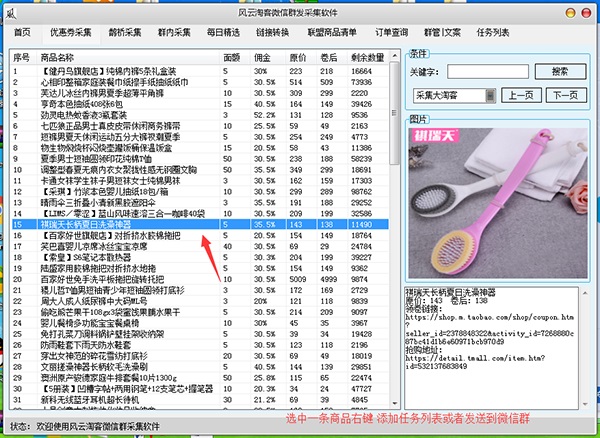This screenshot has height=438, width=600.
Task: Go to next page with 下一页
Action: 566,95
